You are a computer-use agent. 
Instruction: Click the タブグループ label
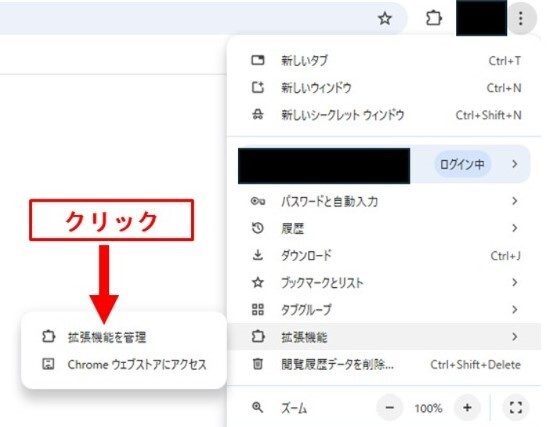click(306, 310)
